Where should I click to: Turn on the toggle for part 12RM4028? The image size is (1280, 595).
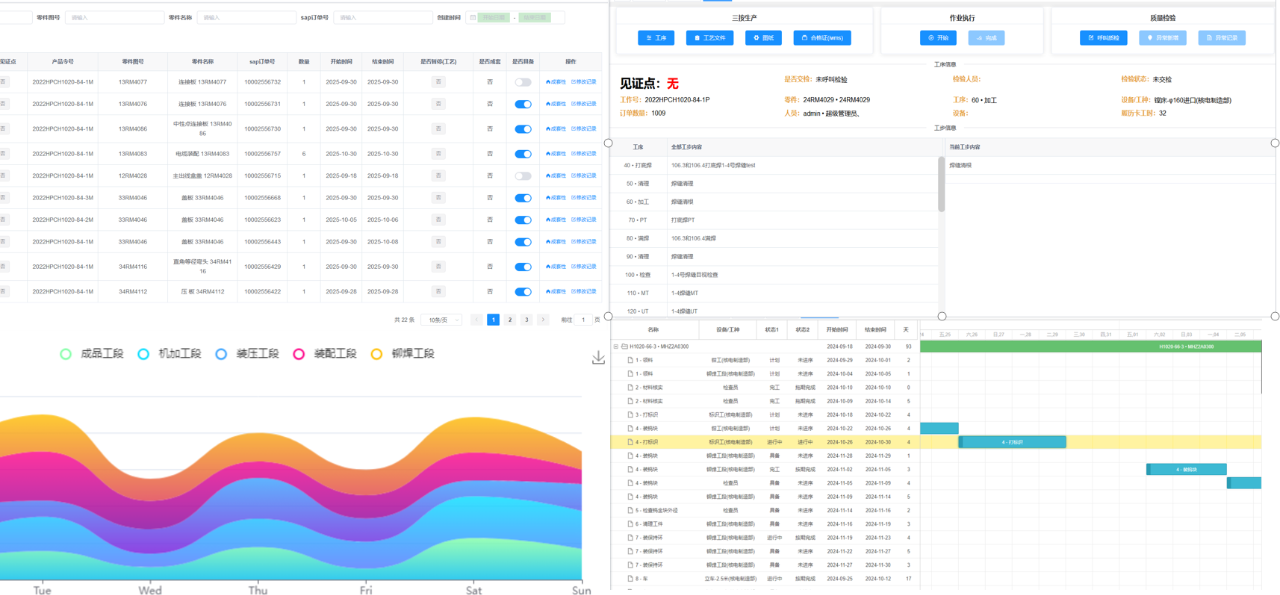pyautogui.click(x=522, y=176)
